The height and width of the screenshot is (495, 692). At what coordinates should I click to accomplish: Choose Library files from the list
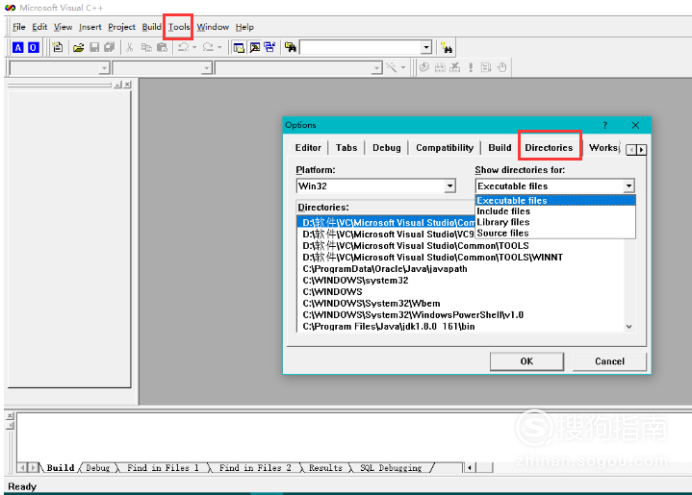click(555, 222)
